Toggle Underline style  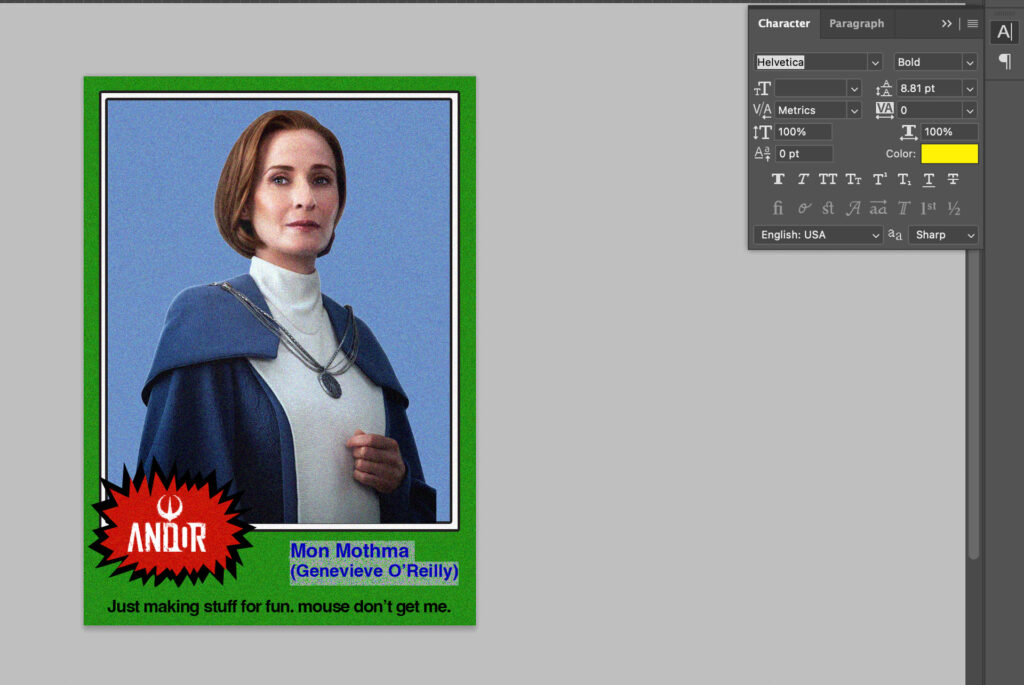tap(928, 179)
